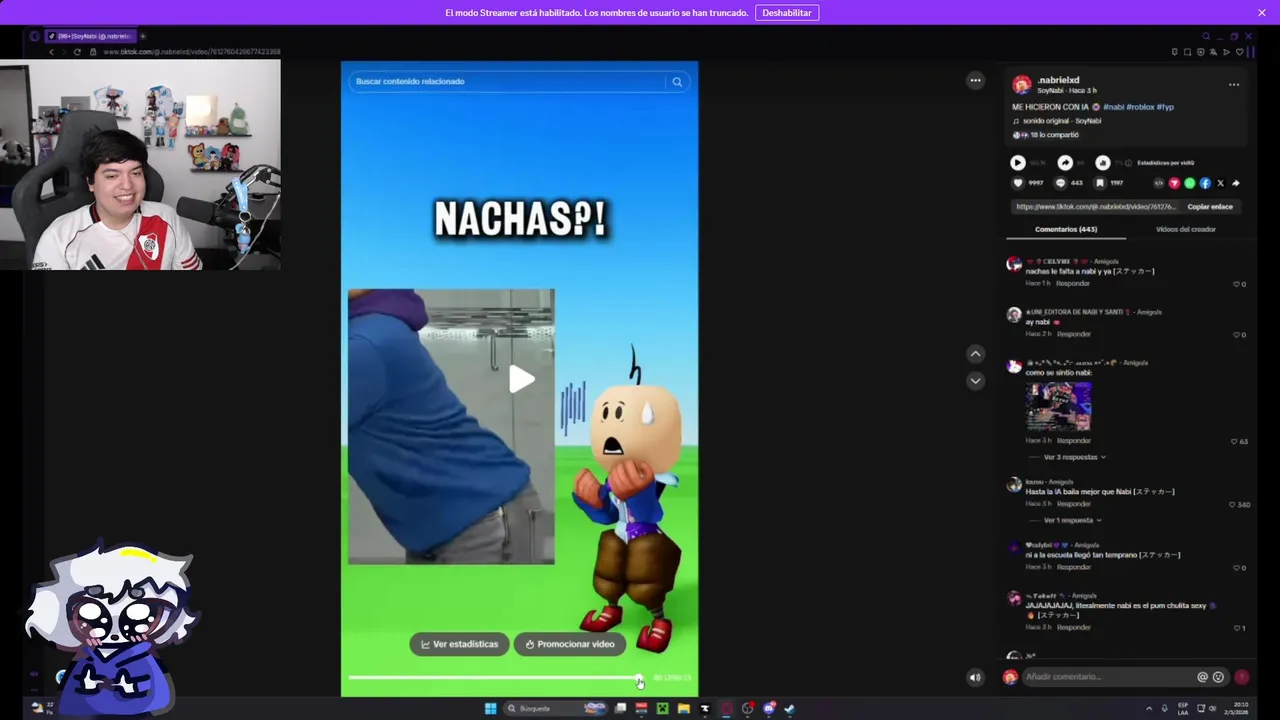
Task: Click the search magnifier in related content bar
Action: pos(677,82)
